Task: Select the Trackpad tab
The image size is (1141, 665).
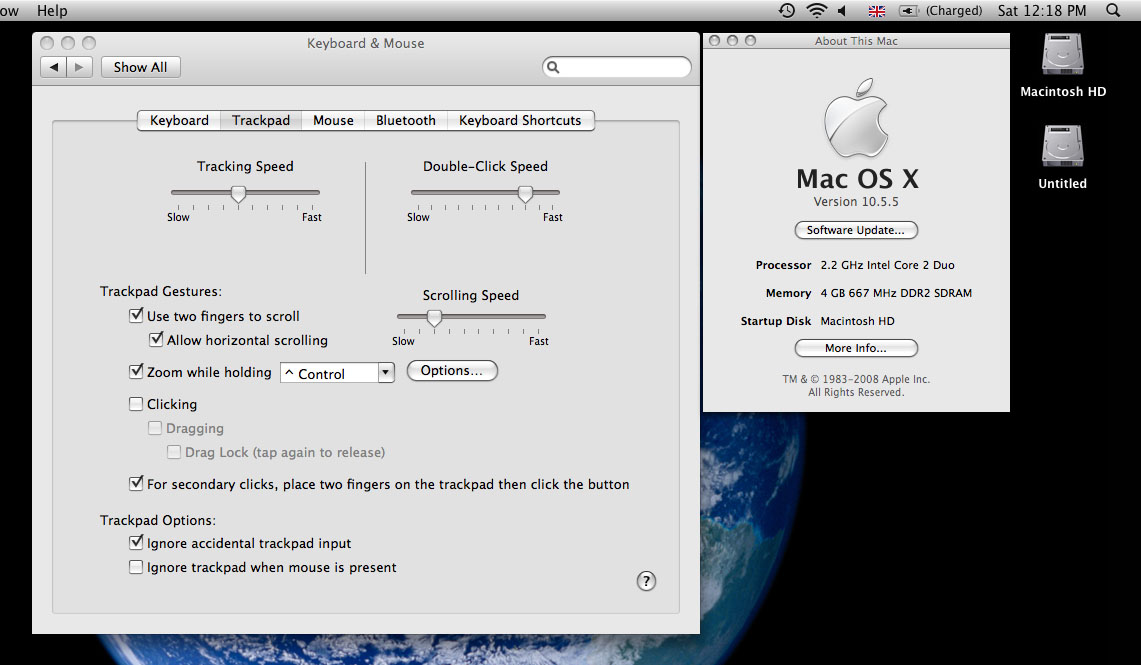Action: (261, 120)
